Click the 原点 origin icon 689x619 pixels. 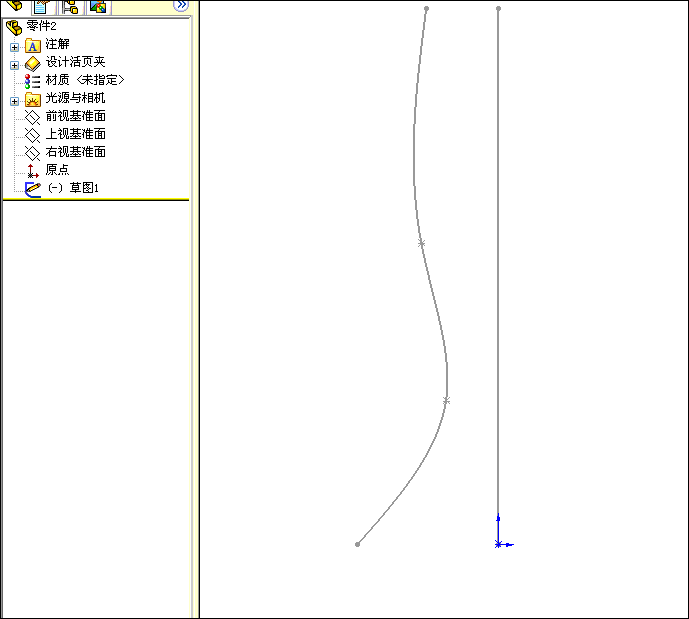click(x=33, y=171)
